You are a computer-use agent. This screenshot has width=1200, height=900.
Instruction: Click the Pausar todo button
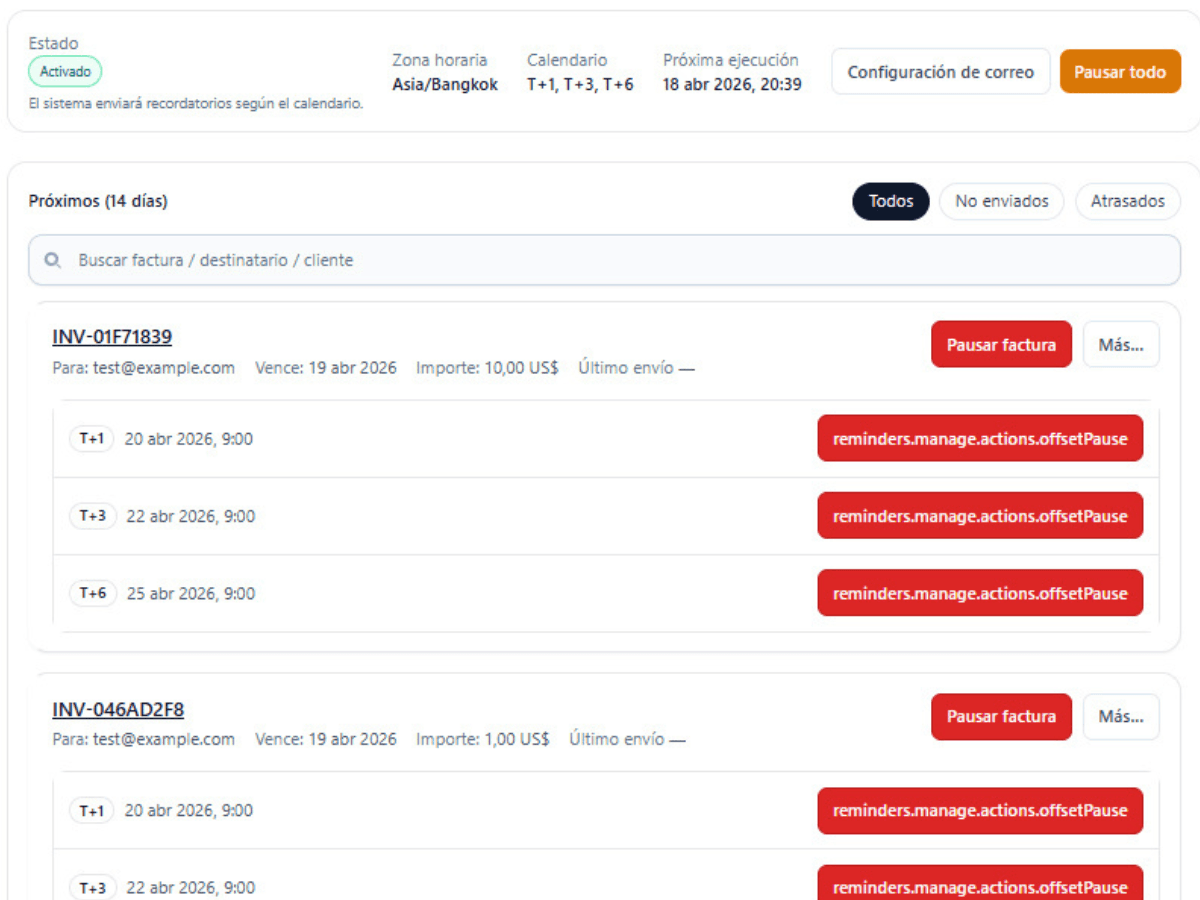point(1120,72)
